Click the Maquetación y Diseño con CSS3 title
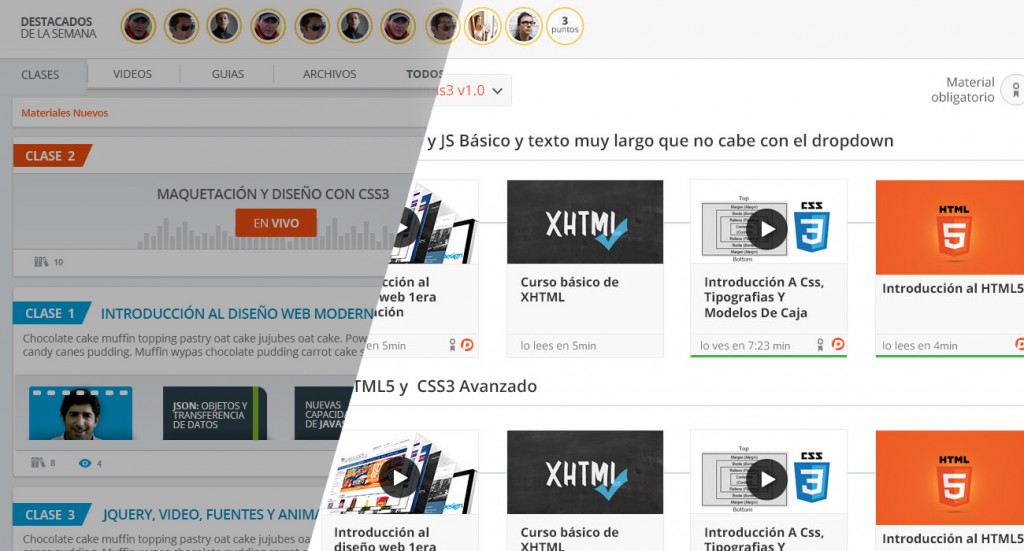The height and width of the screenshot is (551, 1024). coord(272,194)
